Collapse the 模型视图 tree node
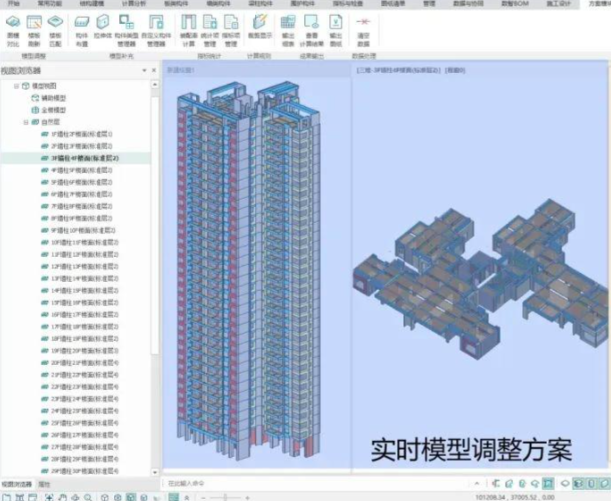The height and width of the screenshot is (501, 611). [x=15, y=87]
